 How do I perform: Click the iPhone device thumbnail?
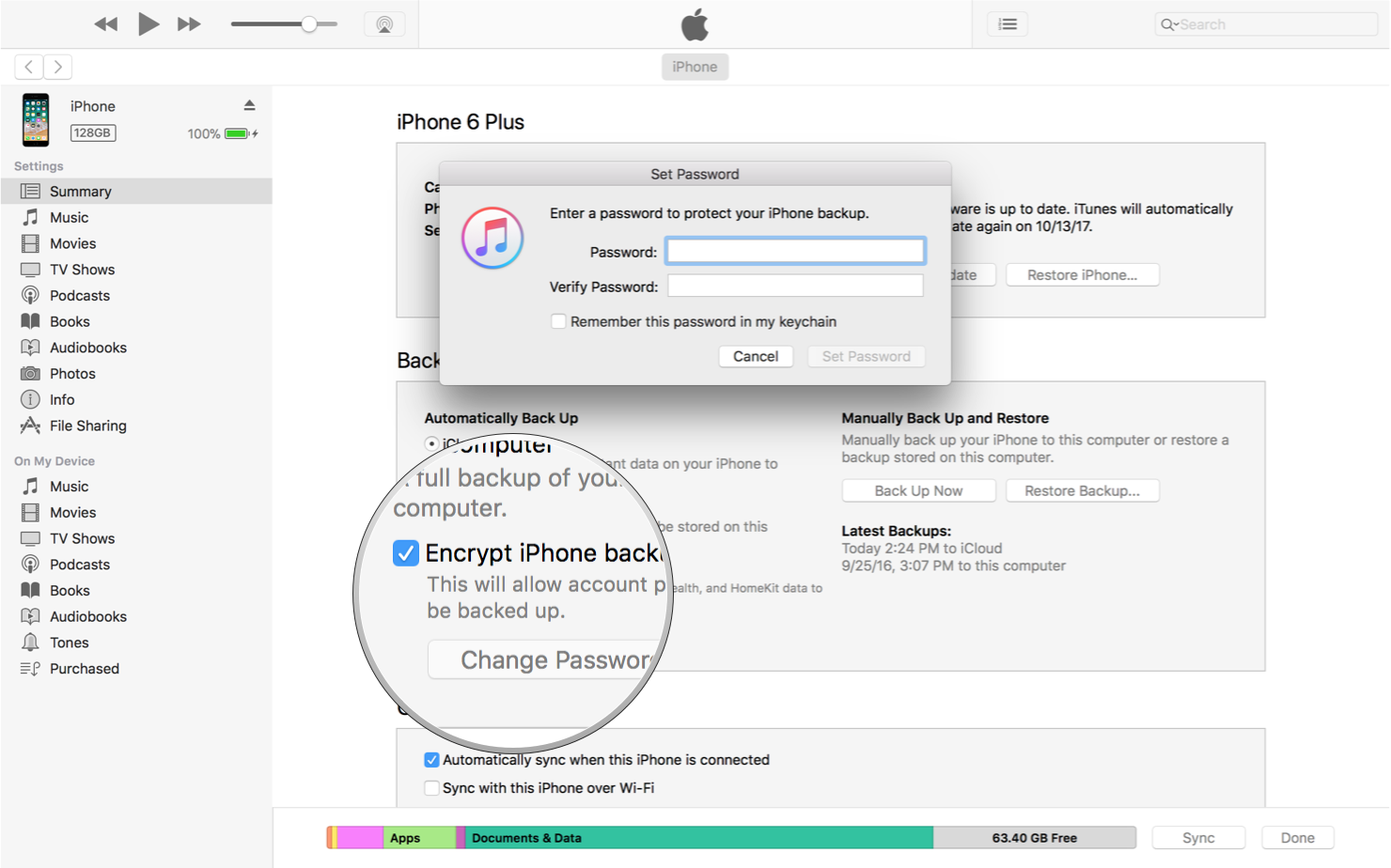point(36,120)
